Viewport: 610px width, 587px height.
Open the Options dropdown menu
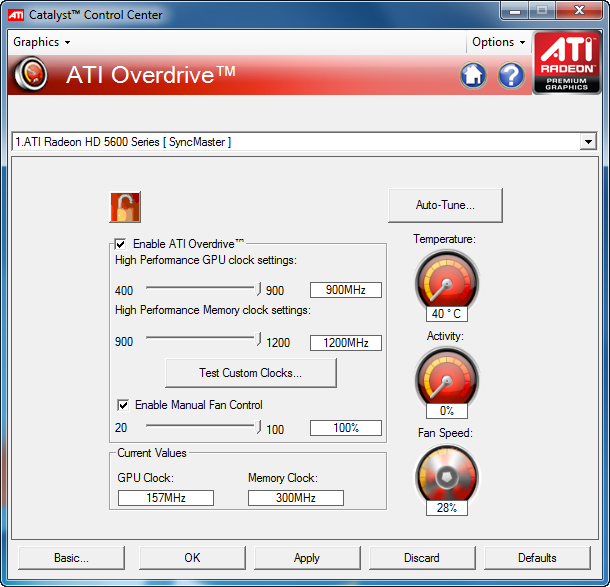498,42
